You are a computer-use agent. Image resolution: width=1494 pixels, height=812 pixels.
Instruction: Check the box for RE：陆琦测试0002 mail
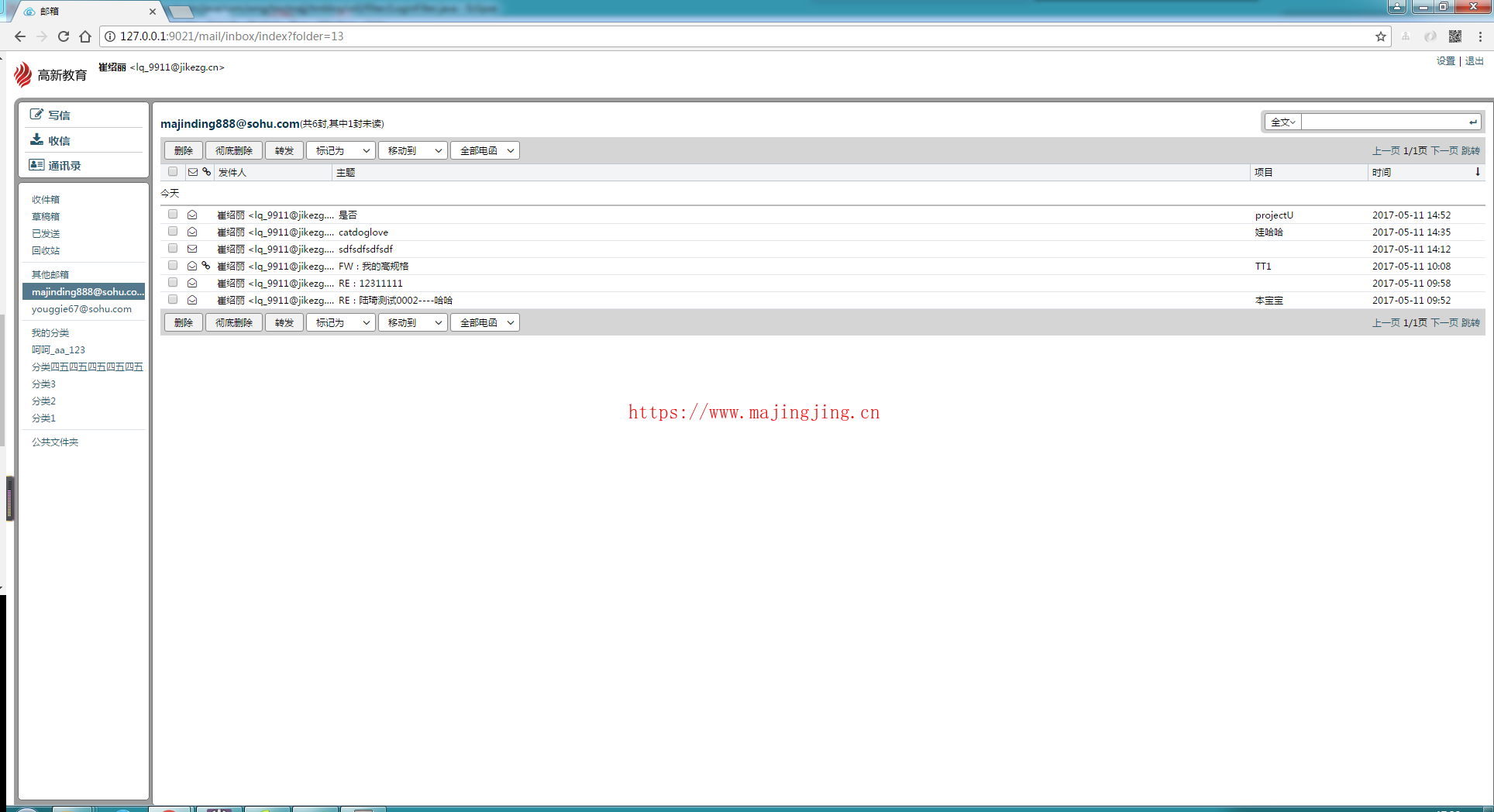[173, 300]
